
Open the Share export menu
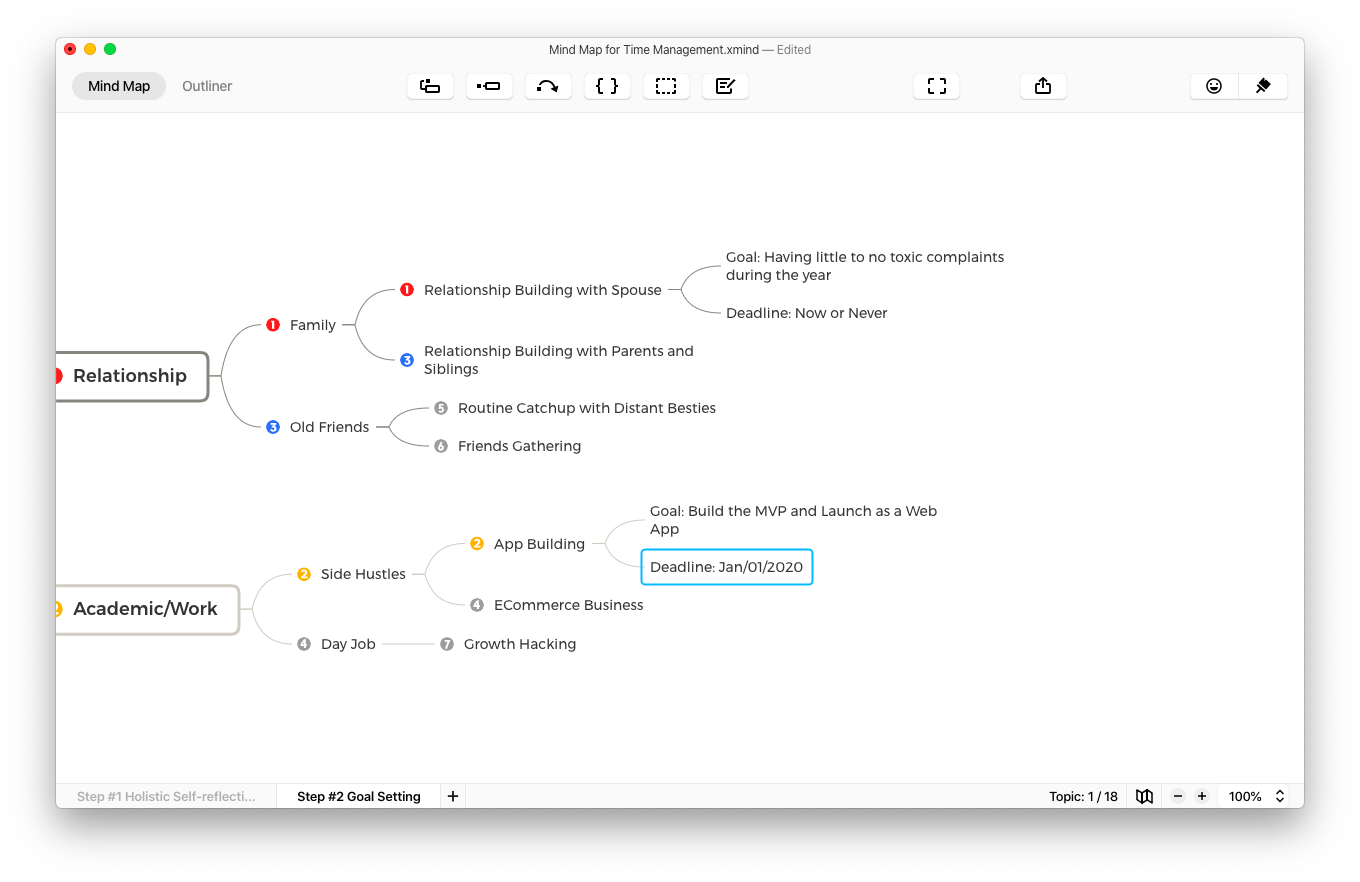[1043, 86]
